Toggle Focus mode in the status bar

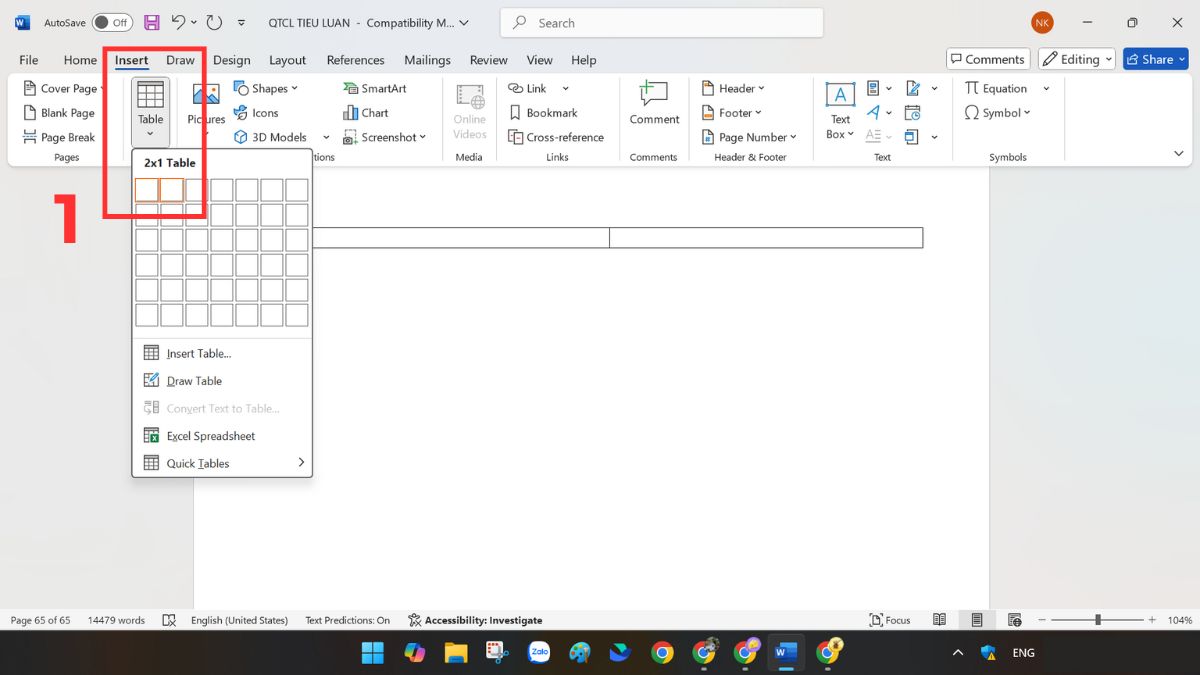890,620
